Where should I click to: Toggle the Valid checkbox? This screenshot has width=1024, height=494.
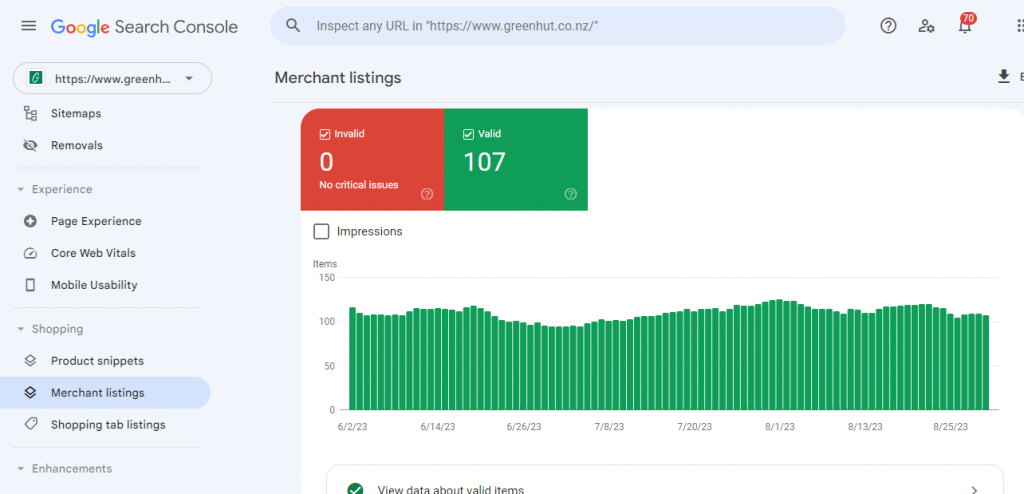(x=468, y=134)
